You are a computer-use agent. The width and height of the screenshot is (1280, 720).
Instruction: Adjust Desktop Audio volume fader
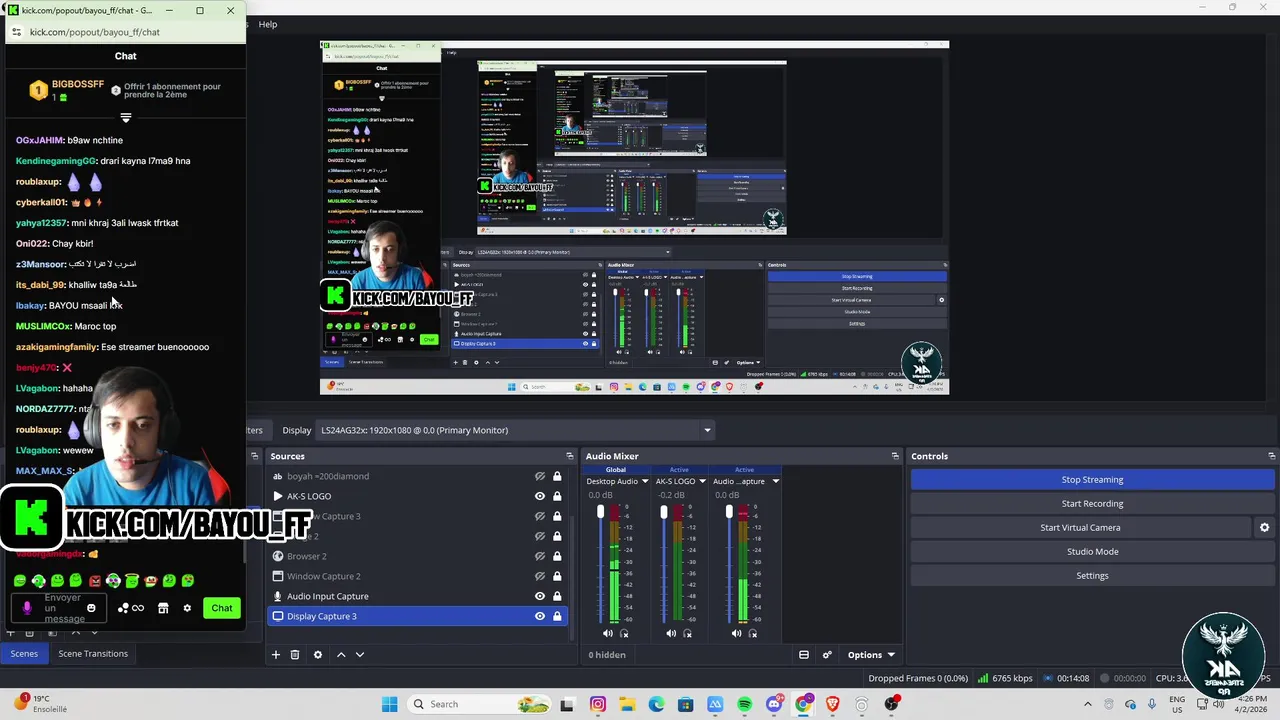coord(600,512)
